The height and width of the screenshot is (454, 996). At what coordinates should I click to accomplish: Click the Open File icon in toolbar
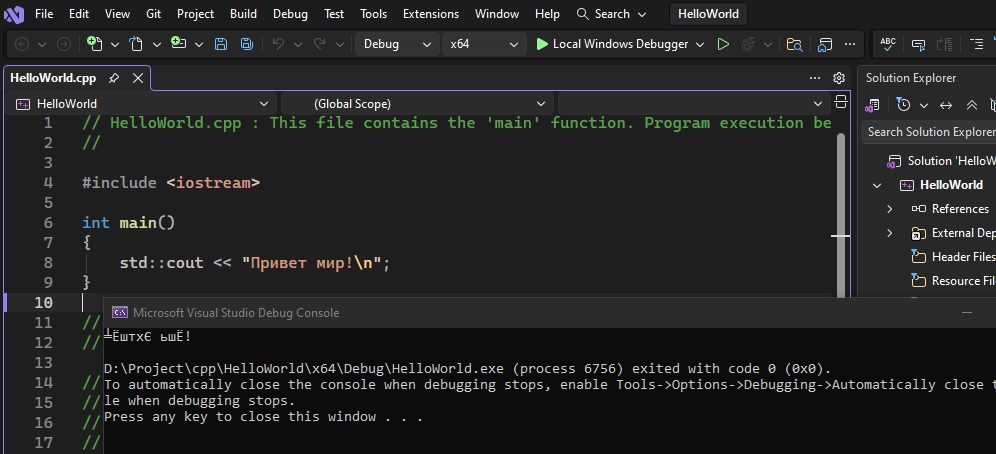[136, 44]
